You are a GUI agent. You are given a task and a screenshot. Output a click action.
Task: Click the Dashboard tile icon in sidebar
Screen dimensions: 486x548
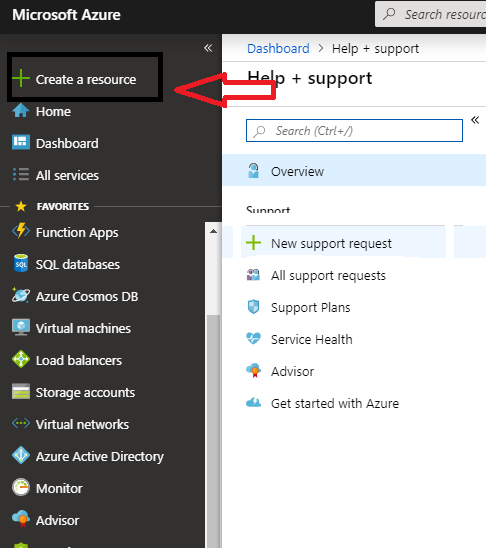(21, 143)
